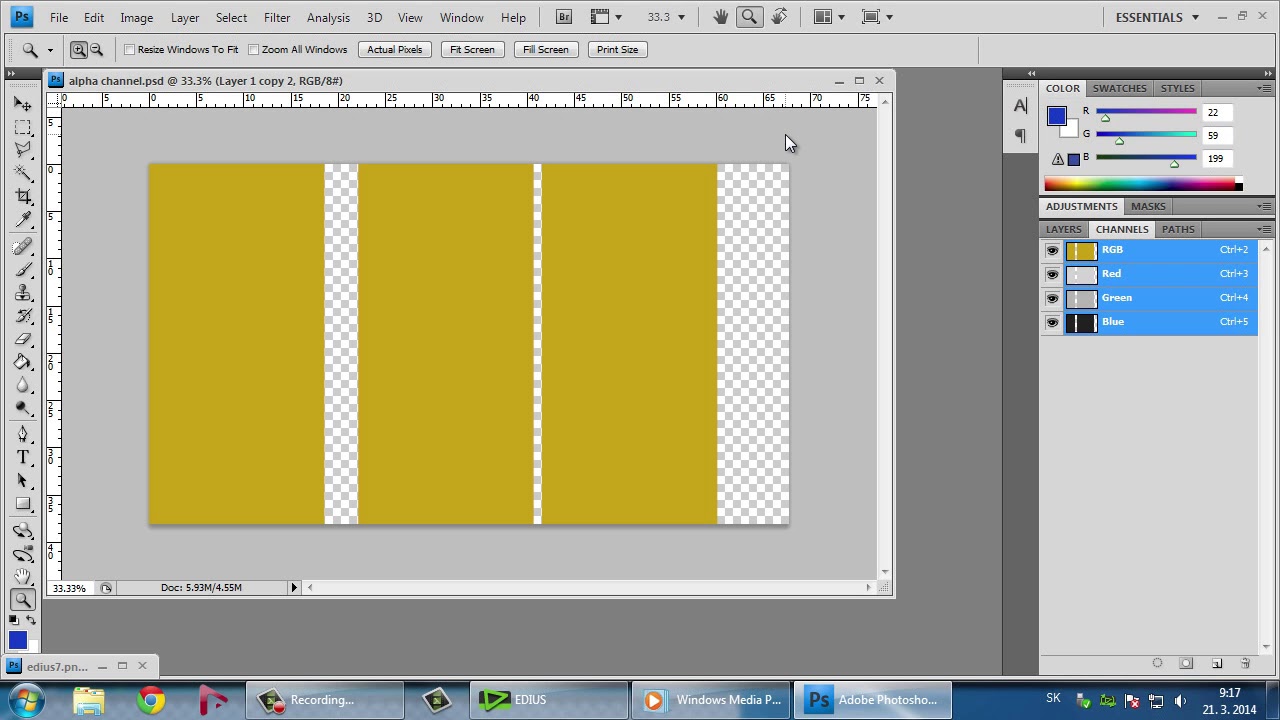This screenshot has width=1280, height=720.
Task: Select the Eraser tool
Action: 23,339
